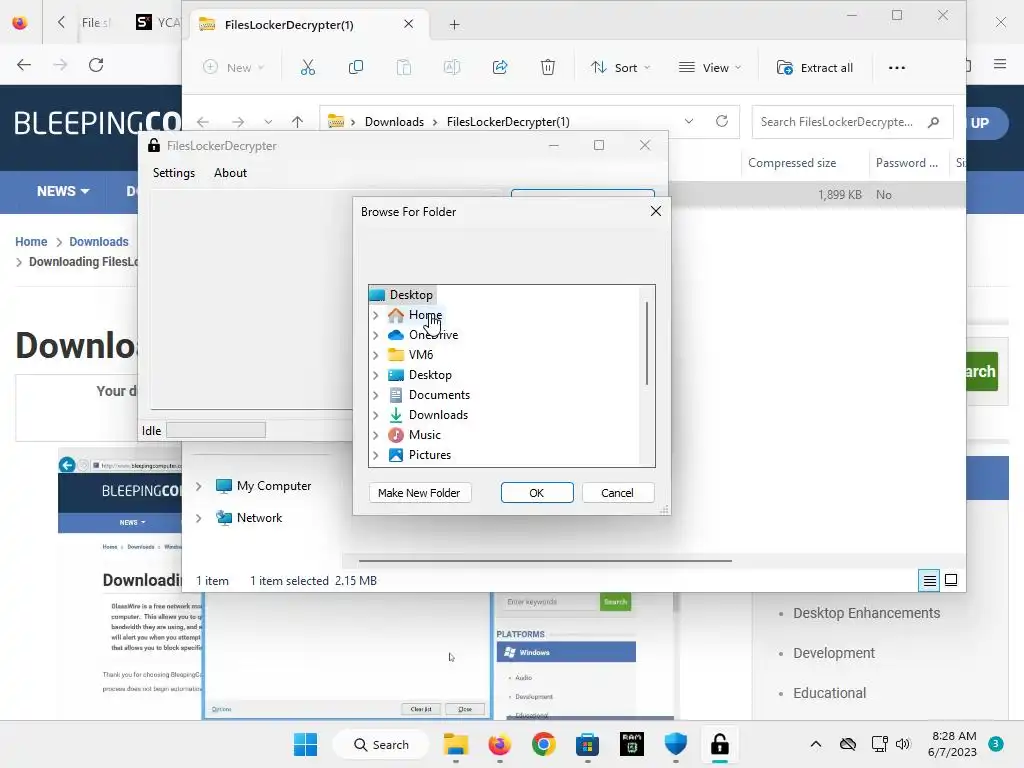Image resolution: width=1024 pixels, height=768 pixels.
Task: Open the New dropdown in Explorer
Action: tap(233, 68)
